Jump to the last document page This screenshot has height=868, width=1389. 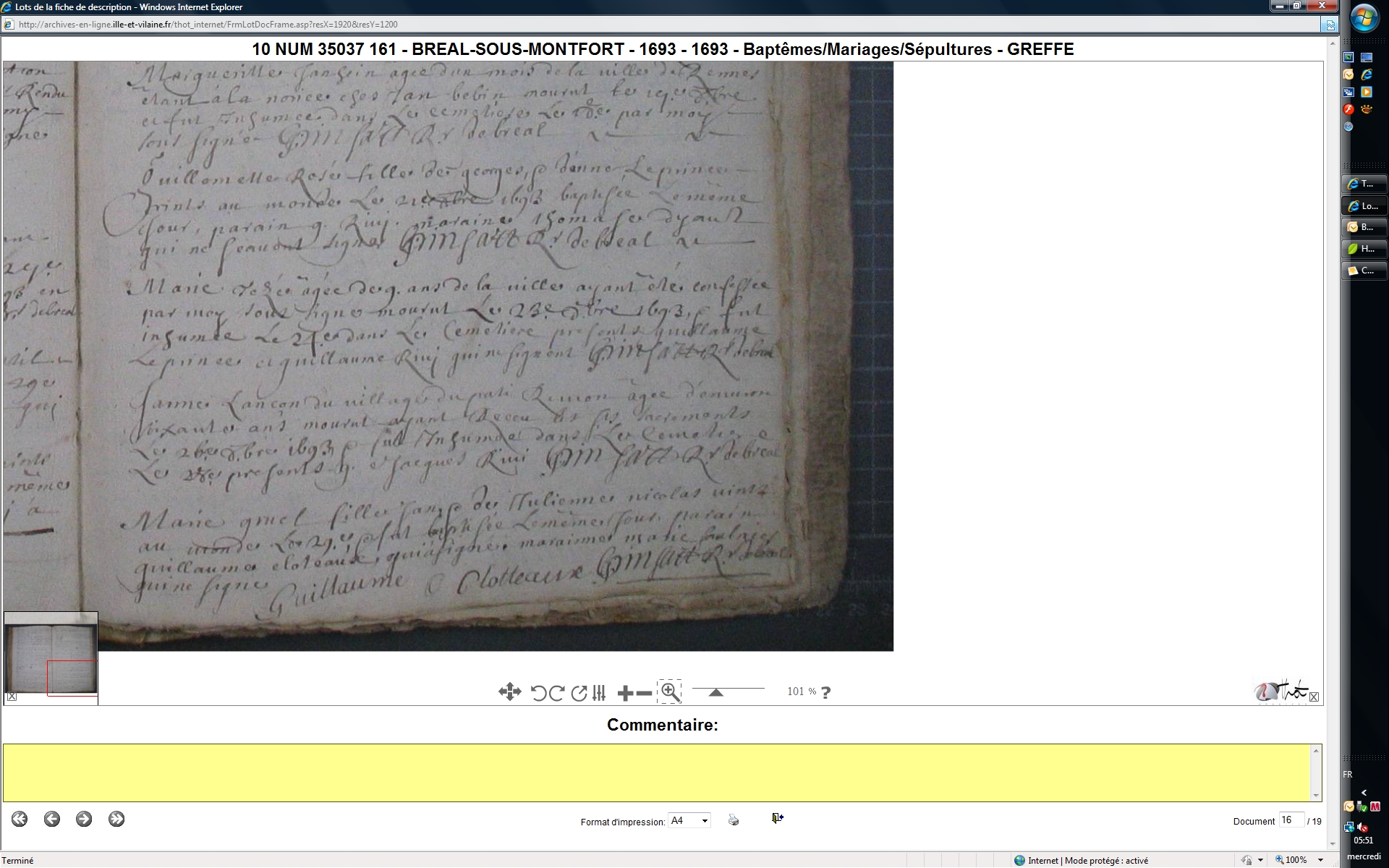pyautogui.click(x=116, y=819)
